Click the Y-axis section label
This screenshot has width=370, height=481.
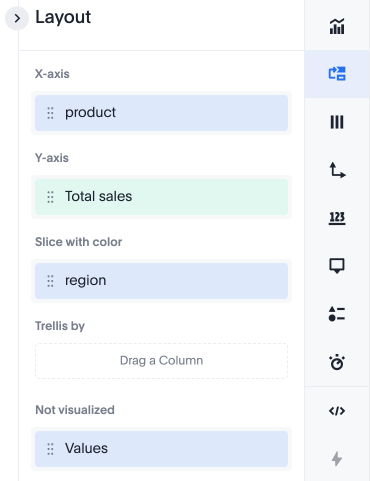(52, 158)
